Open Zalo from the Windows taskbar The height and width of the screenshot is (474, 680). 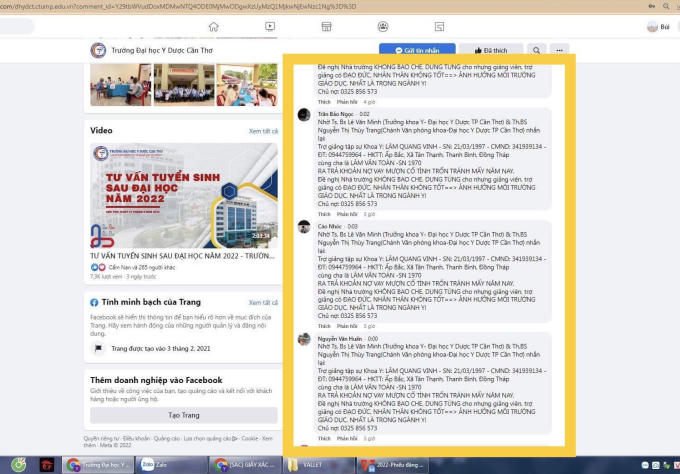[x=152, y=465]
